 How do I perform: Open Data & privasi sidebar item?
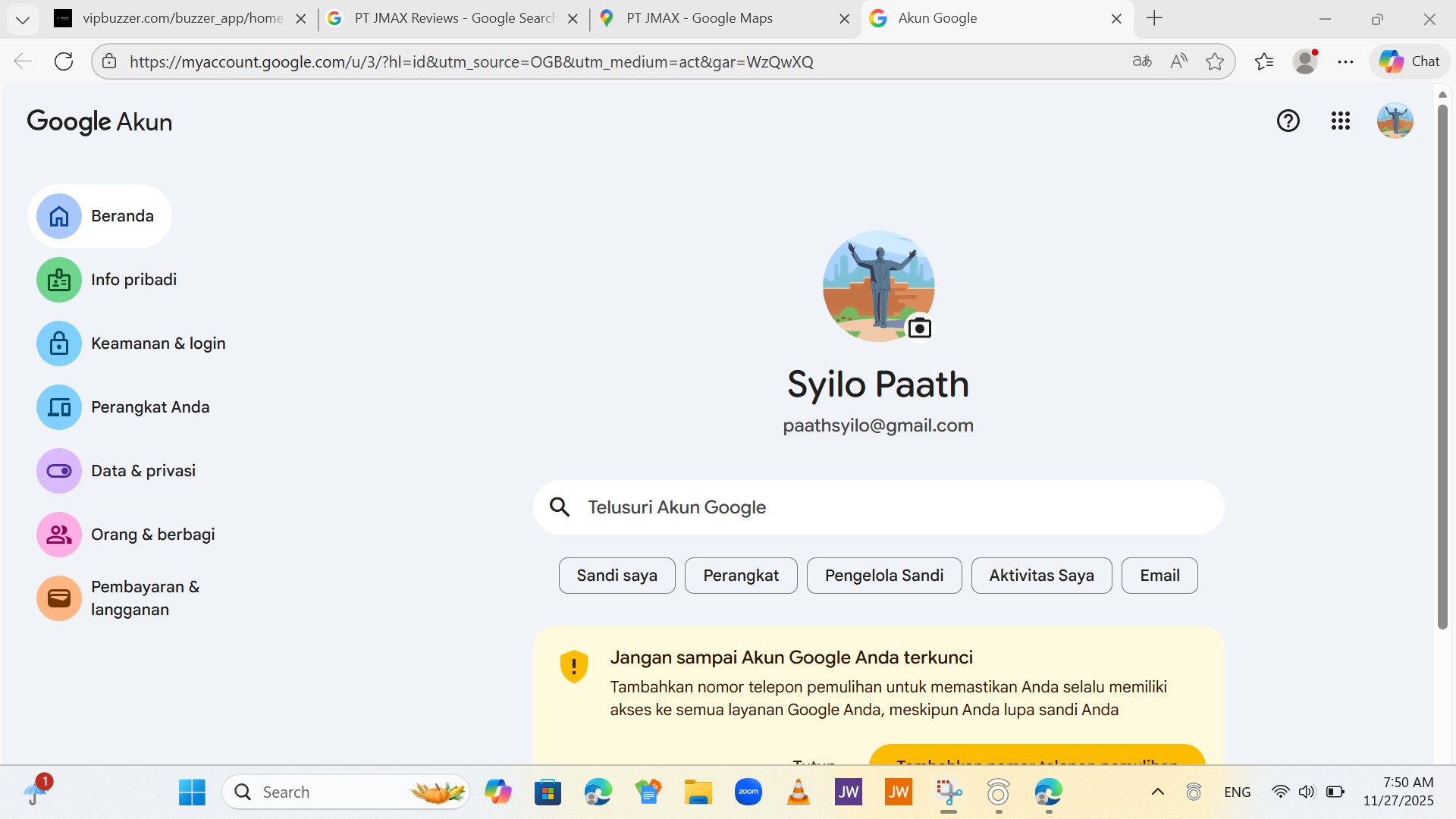coord(143,471)
